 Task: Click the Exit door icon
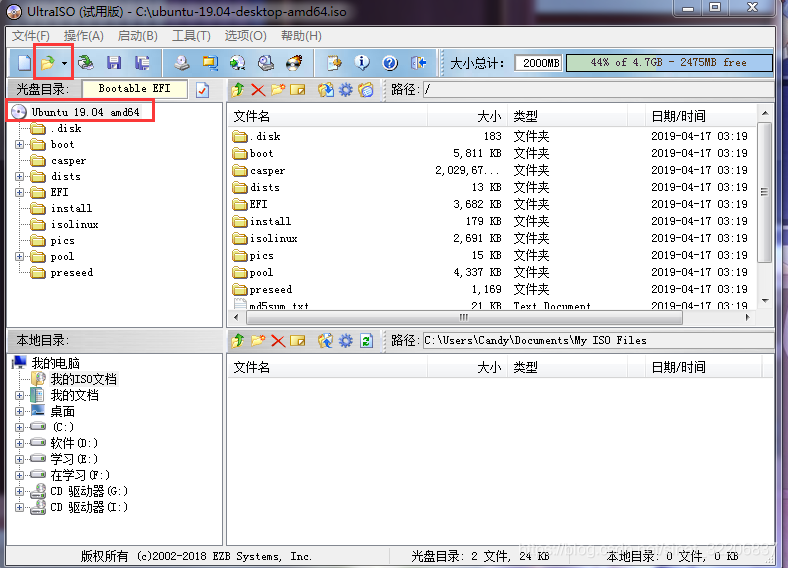click(418, 63)
